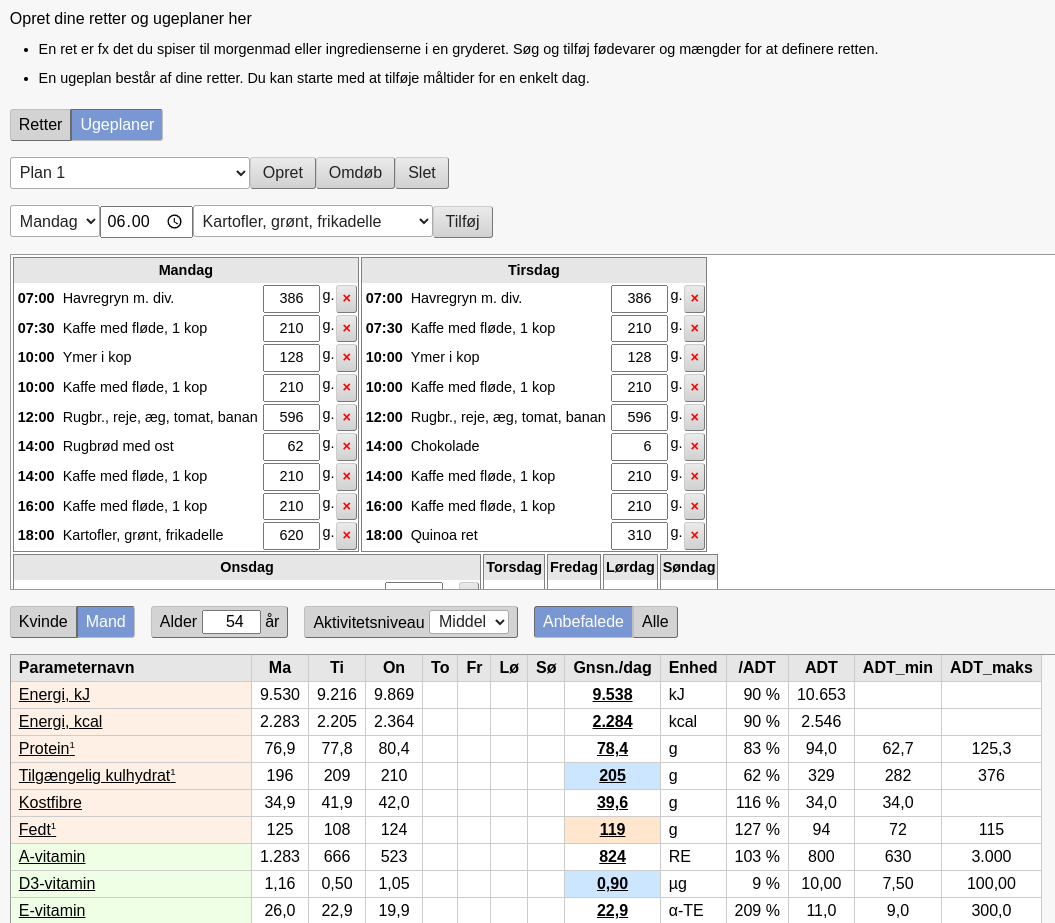This screenshot has width=1055, height=923.
Task: Open the Mandag weekday dropdown
Action: click(x=55, y=222)
